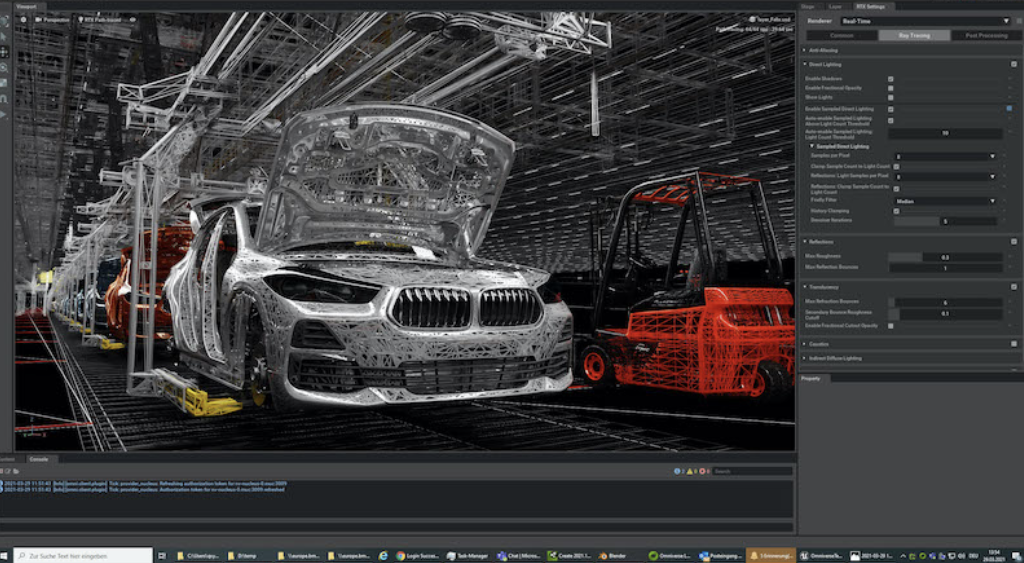Screen dimensions: 1024x563
Task: Enable the Show Lights checkbox
Action: (891, 97)
